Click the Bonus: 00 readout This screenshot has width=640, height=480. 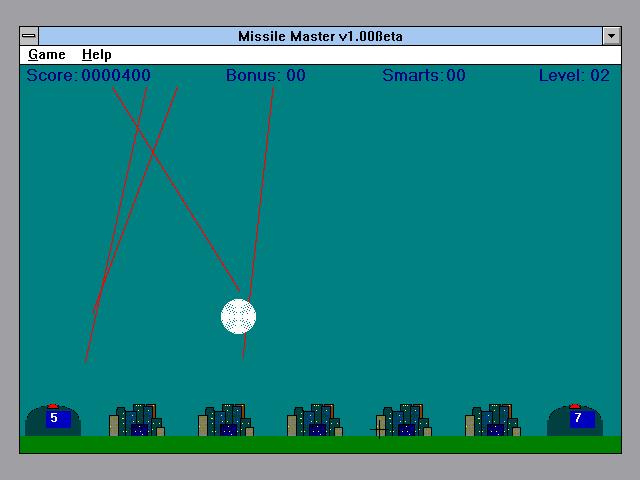(x=266, y=76)
